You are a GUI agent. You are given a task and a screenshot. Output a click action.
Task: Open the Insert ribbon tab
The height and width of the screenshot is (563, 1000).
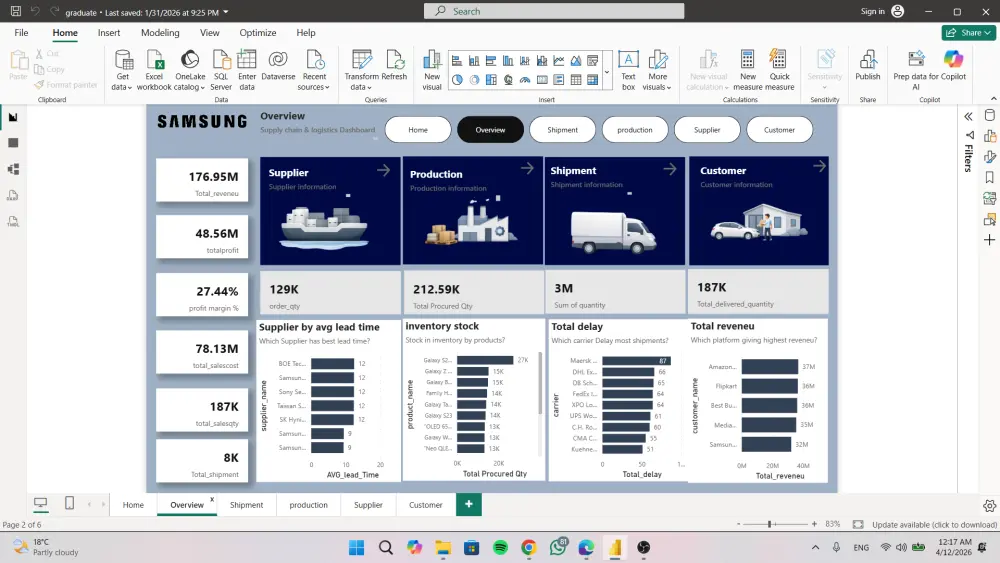pyautogui.click(x=109, y=33)
